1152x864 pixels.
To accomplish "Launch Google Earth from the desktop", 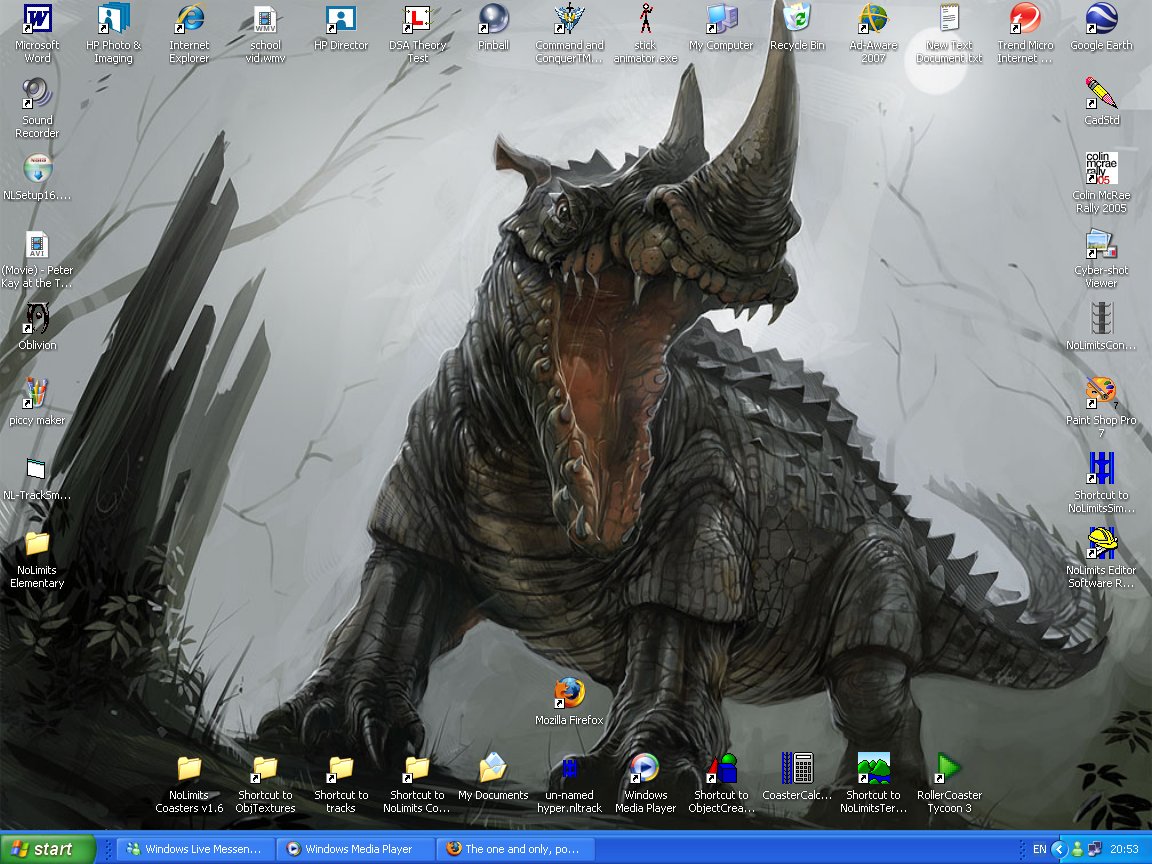I will [x=1101, y=20].
